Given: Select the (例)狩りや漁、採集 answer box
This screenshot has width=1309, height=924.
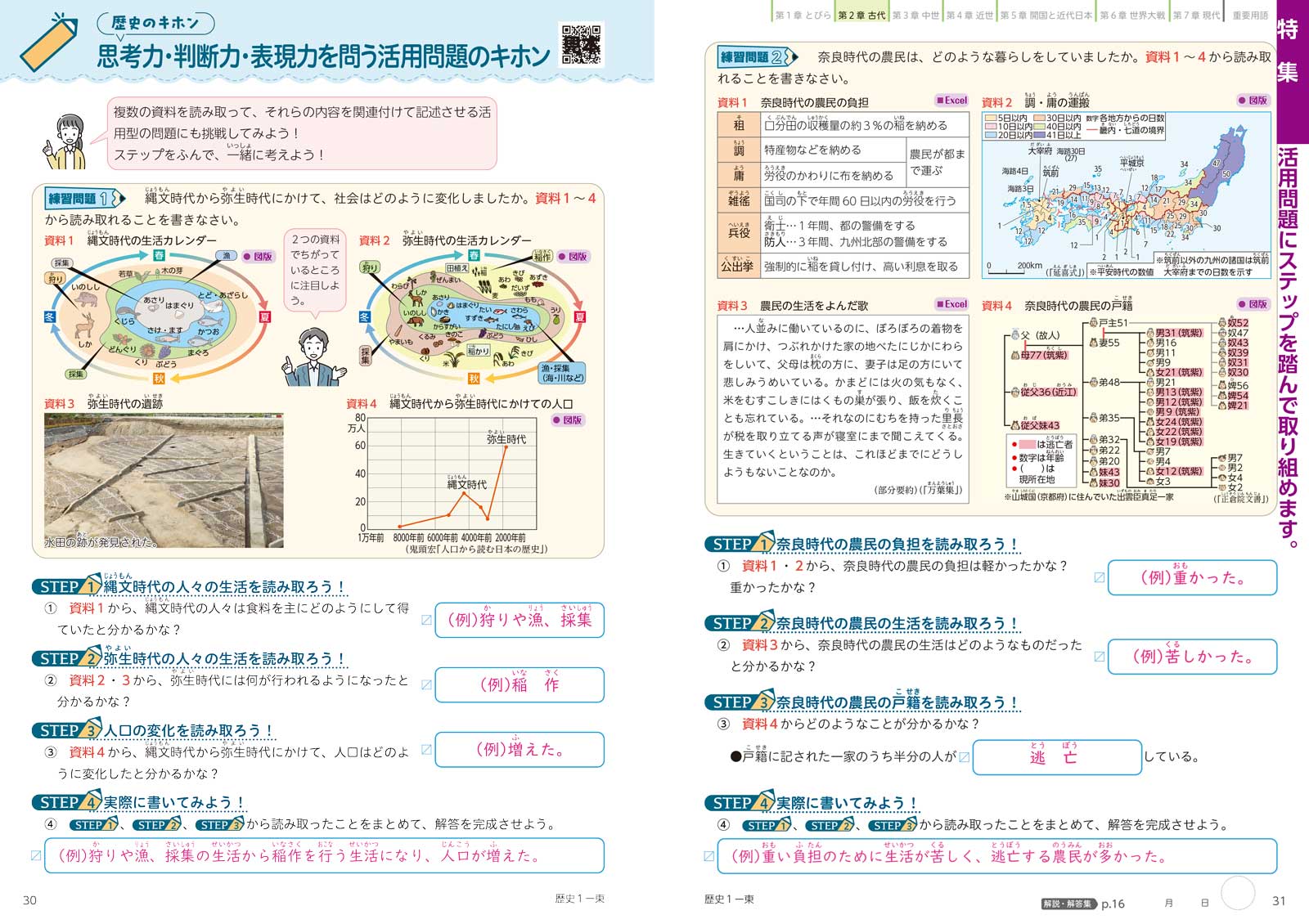Looking at the screenshot, I should coord(520,620).
